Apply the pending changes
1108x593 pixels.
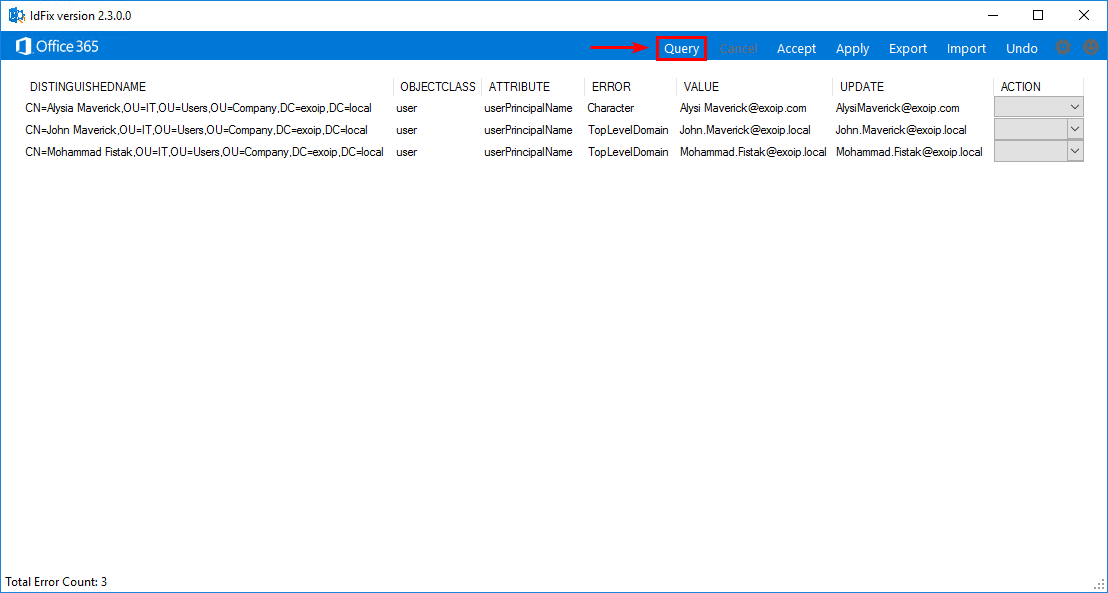pyautogui.click(x=852, y=48)
